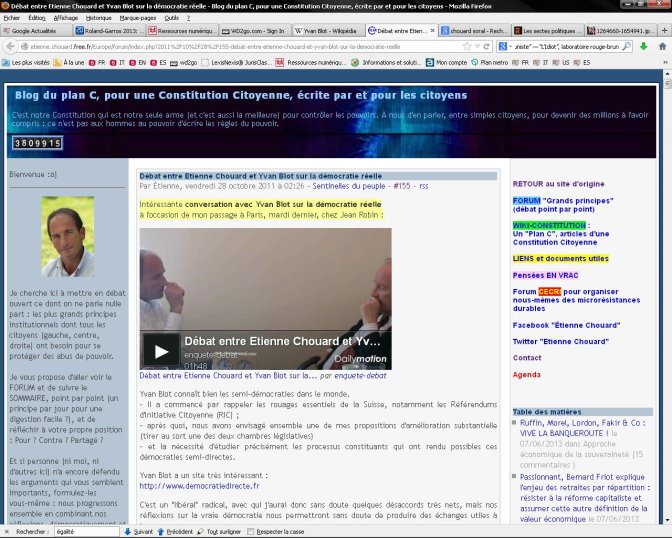Click Étienne Chouard's portrait photo
Viewport: 672px width, 538px height.
68,237
